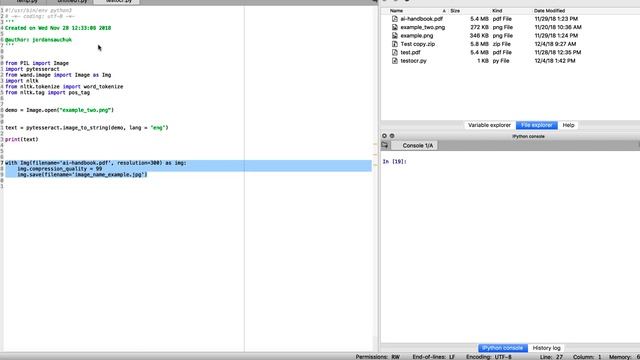Screen dimensions: 640x360
Task: Click the Test copy.zip archive icon
Action: point(394,44)
